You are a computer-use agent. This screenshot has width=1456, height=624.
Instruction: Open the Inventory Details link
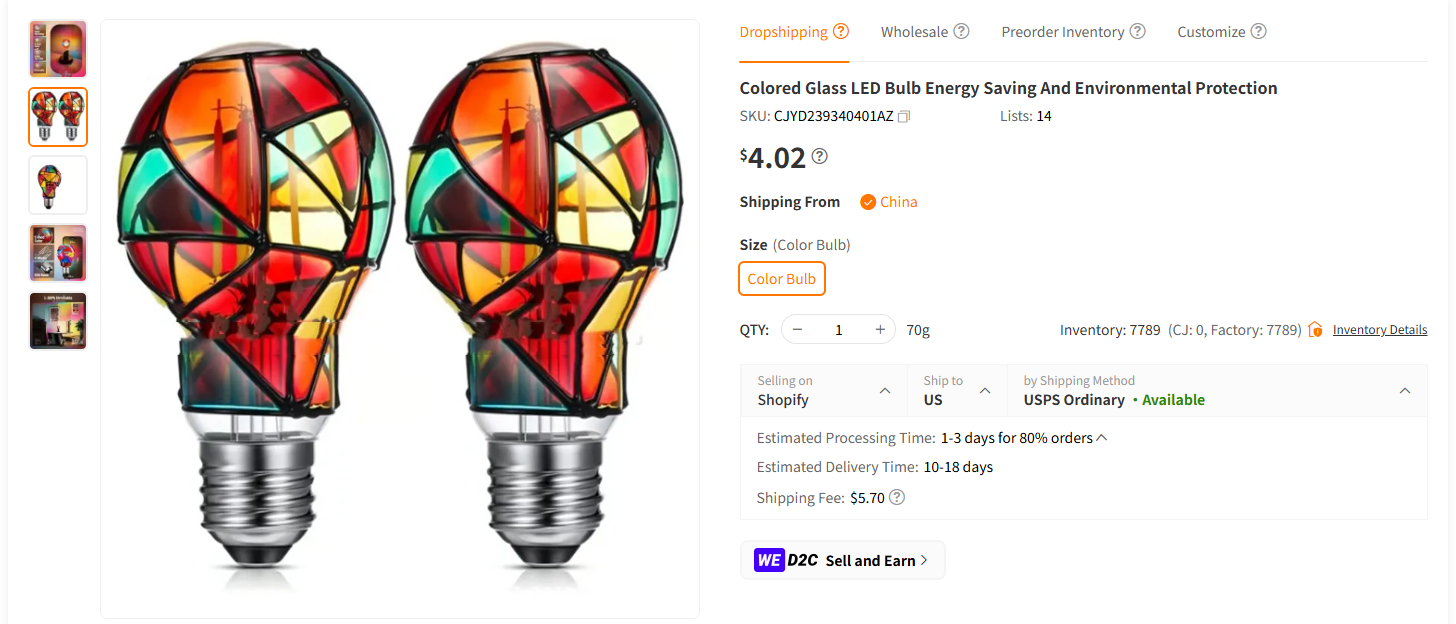pos(1379,329)
